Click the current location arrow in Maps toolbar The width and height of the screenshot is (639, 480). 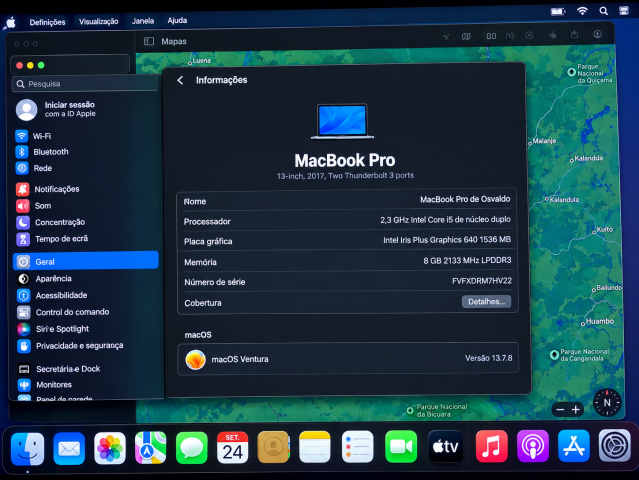[446, 37]
